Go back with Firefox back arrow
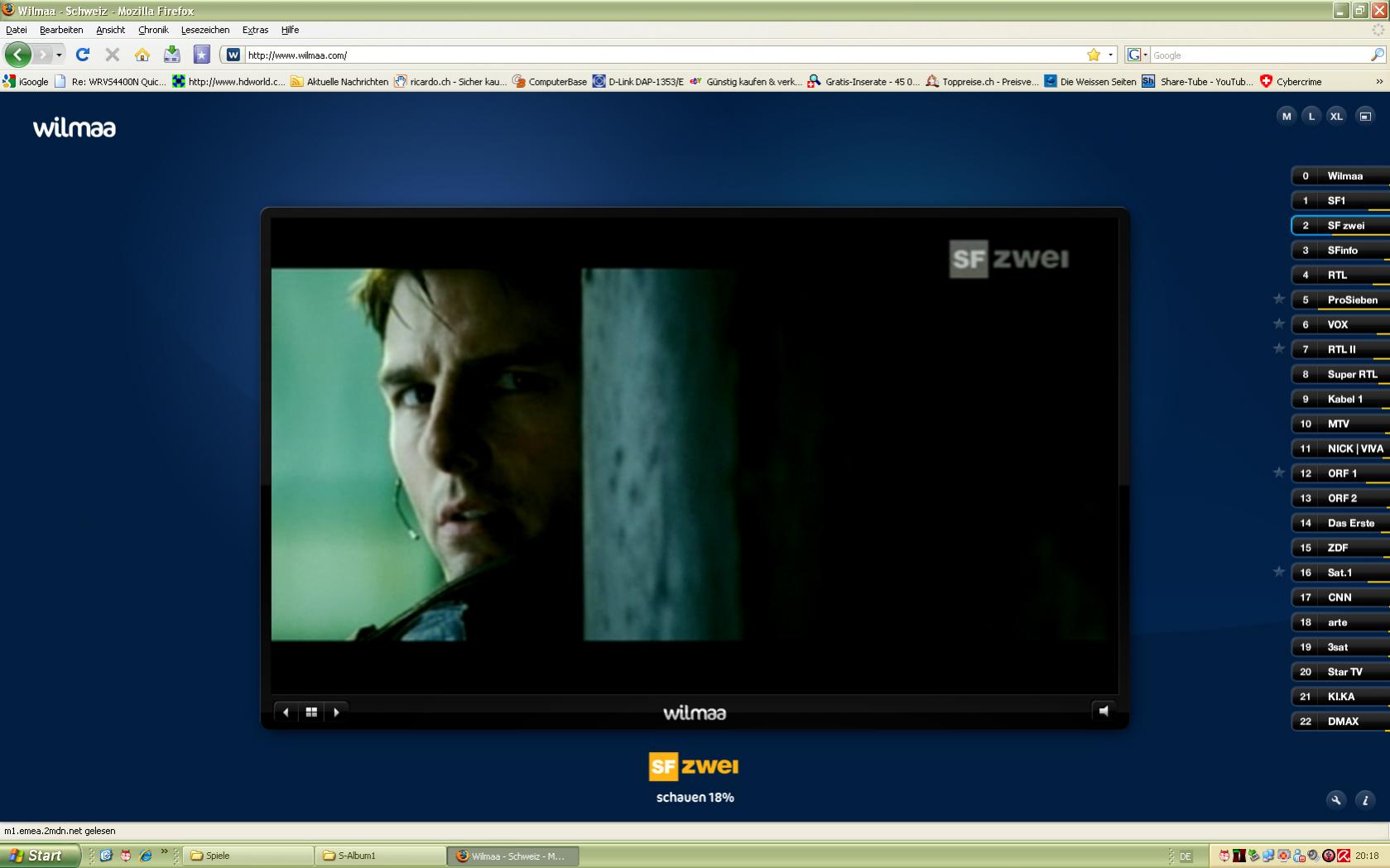The height and width of the screenshot is (868, 1390). click(18, 55)
